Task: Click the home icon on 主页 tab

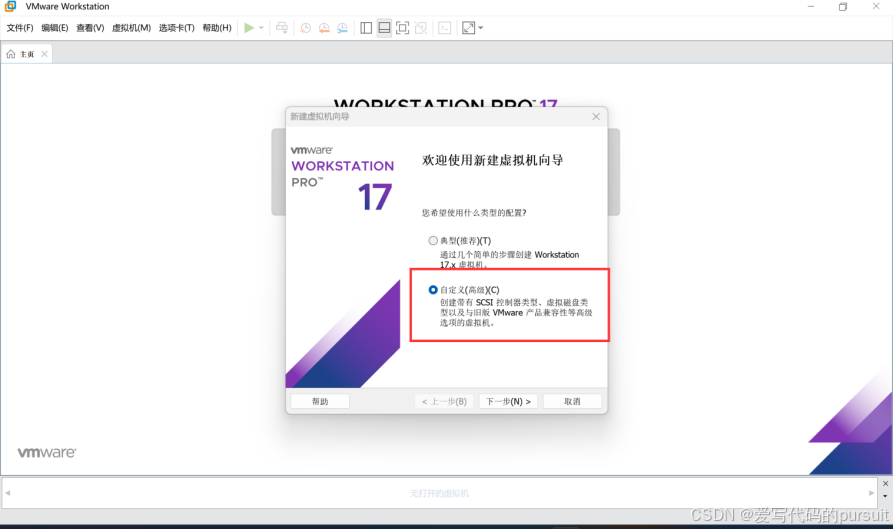Action: tap(11, 54)
